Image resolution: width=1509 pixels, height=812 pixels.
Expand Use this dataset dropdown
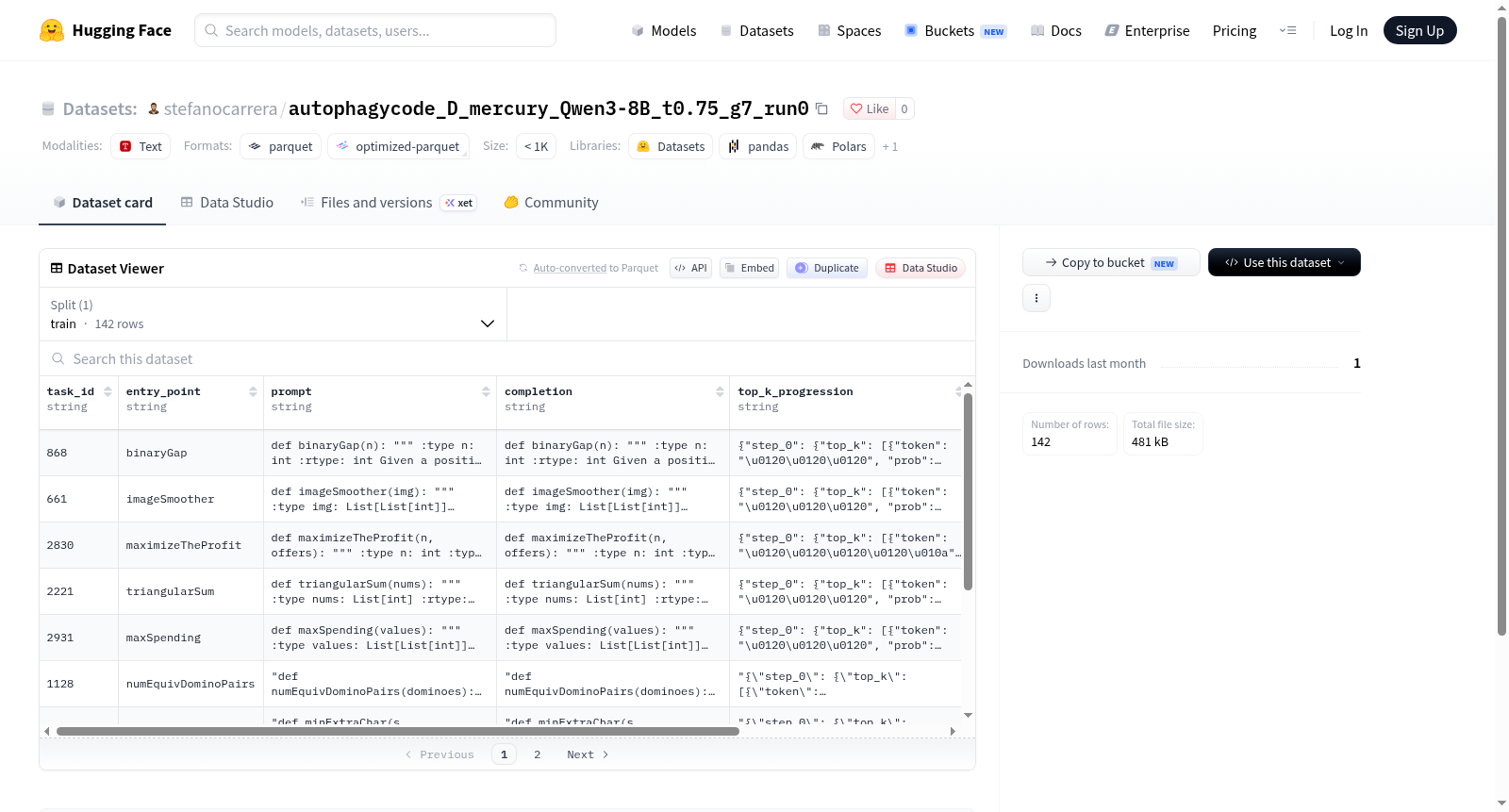tap(1284, 262)
